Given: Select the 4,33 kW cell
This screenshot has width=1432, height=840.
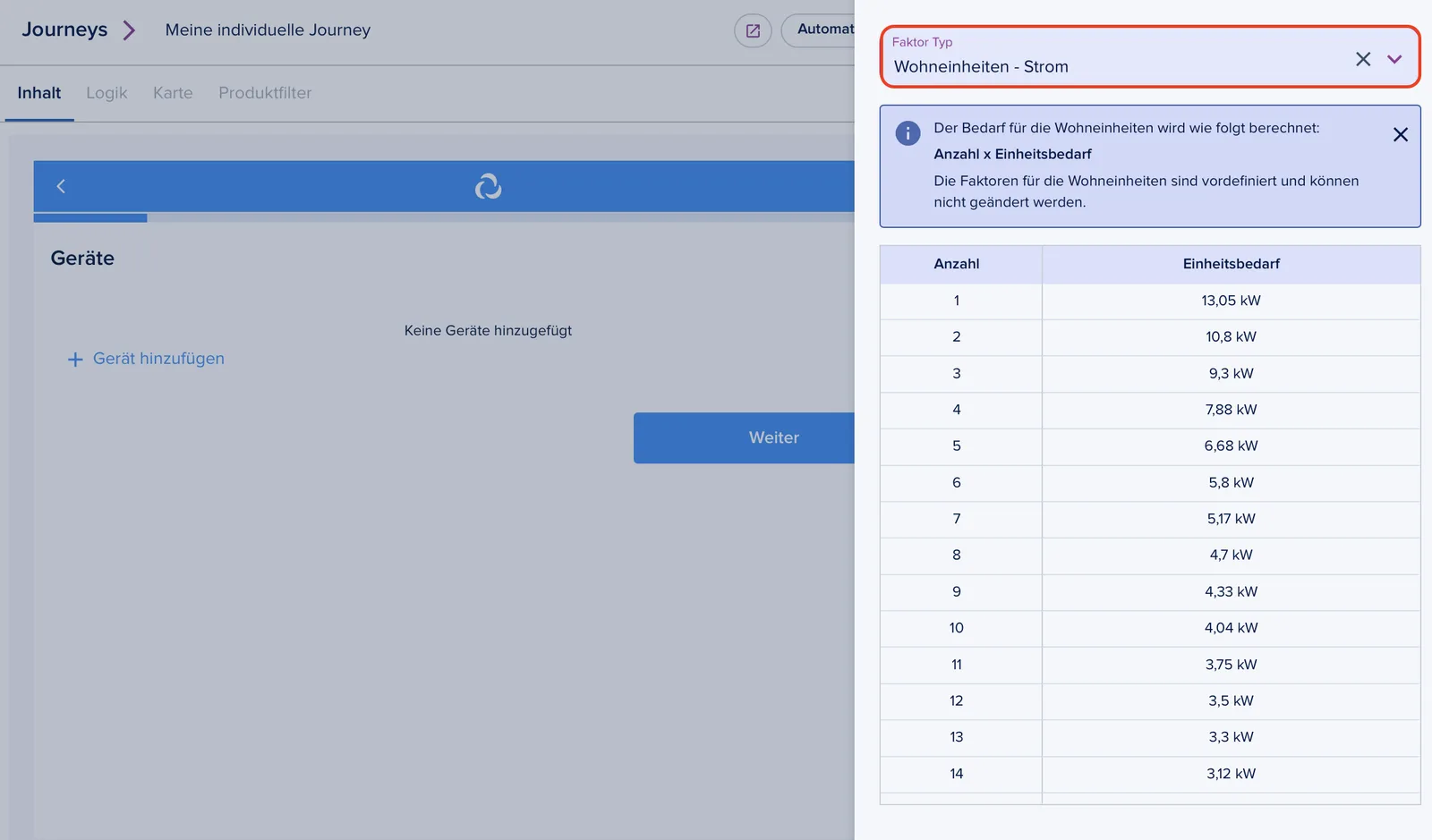Looking at the screenshot, I should click(x=1231, y=592).
